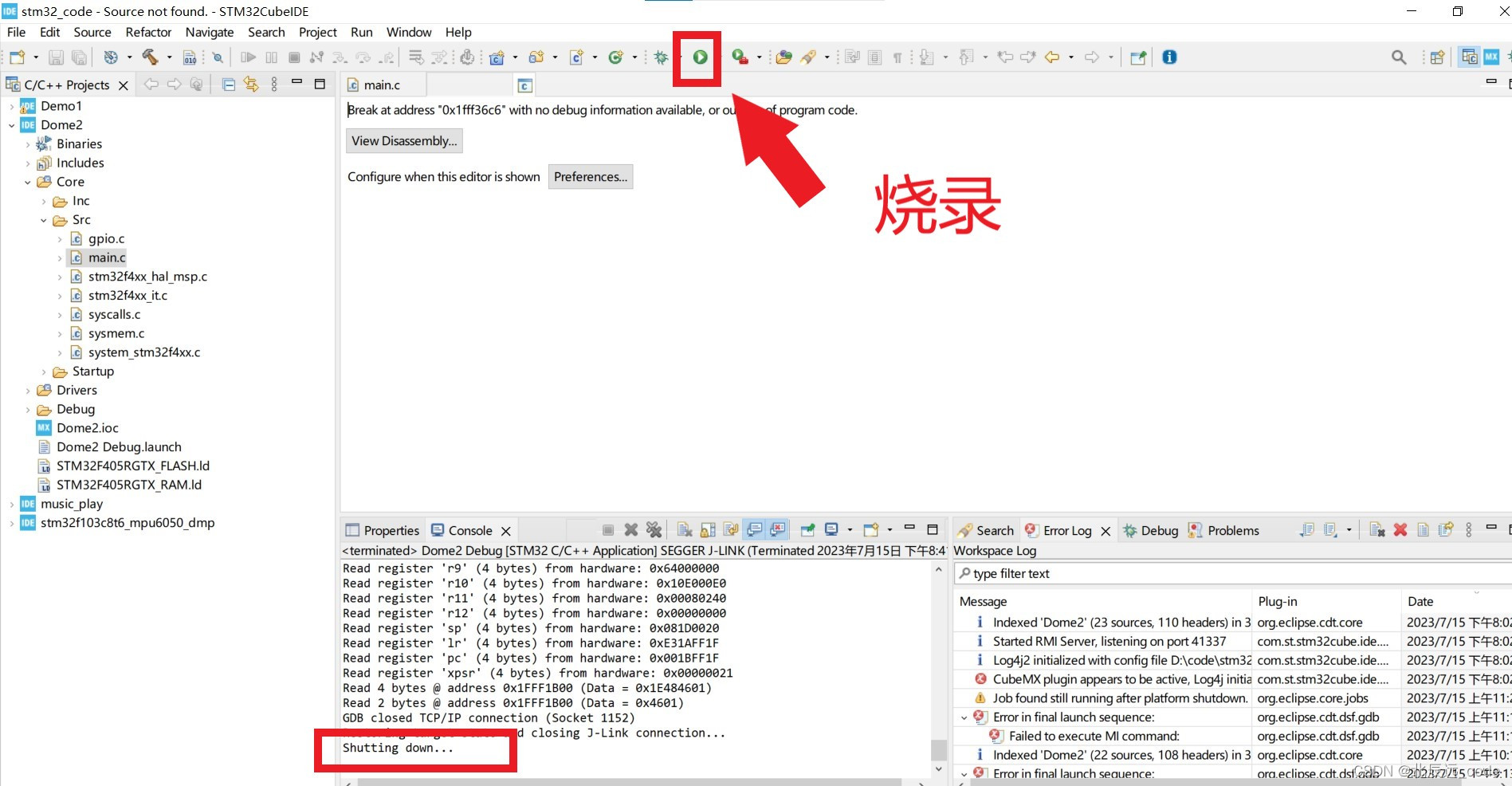The height and width of the screenshot is (786, 1512).
Task: Open the Run menu
Action: point(362,32)
